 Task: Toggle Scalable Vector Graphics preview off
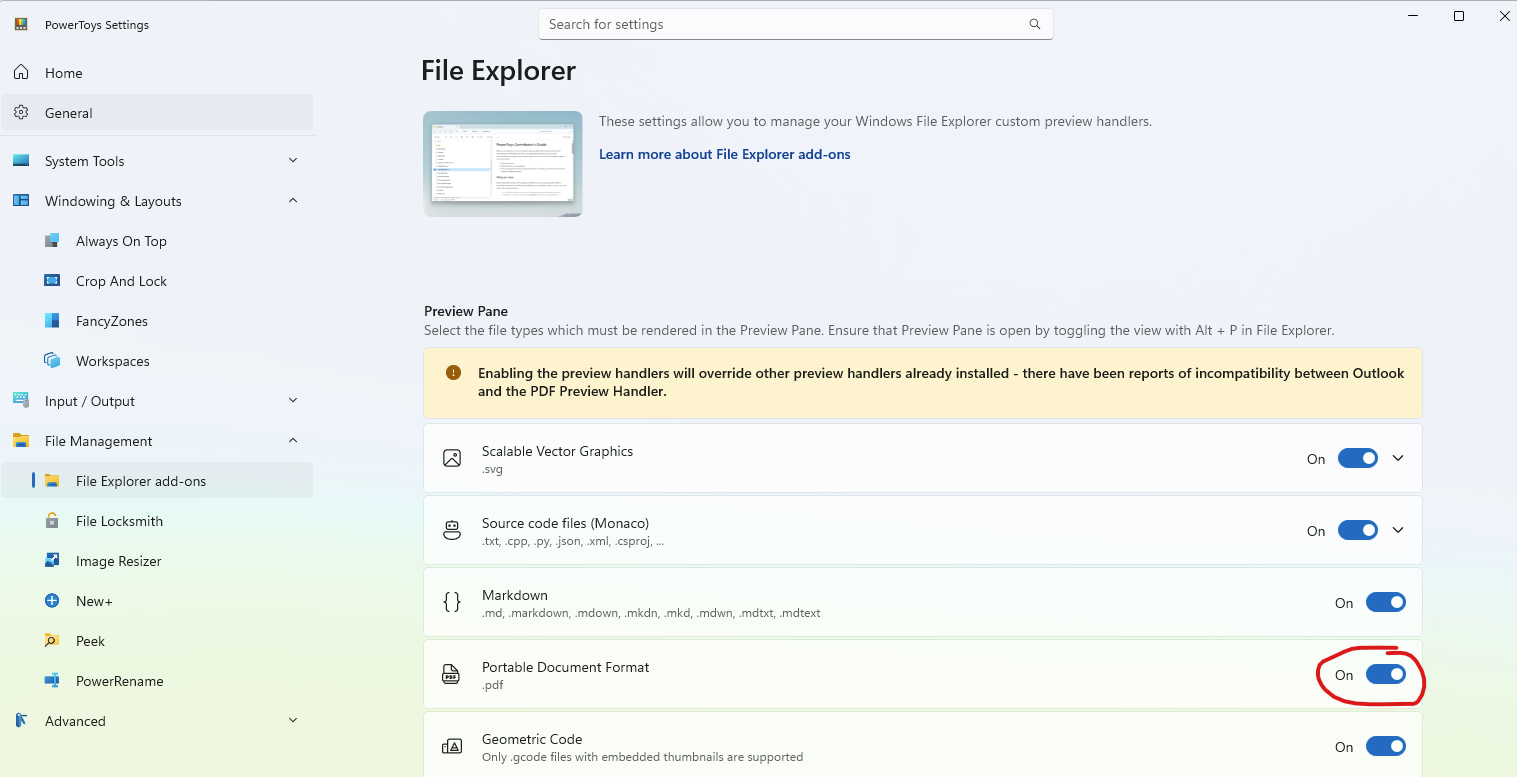1358,459
